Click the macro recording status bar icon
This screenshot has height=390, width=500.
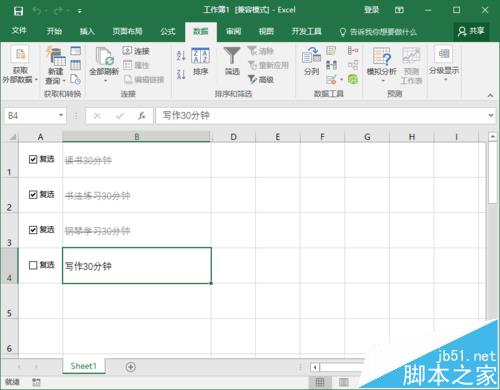click(x=36, y=382)
